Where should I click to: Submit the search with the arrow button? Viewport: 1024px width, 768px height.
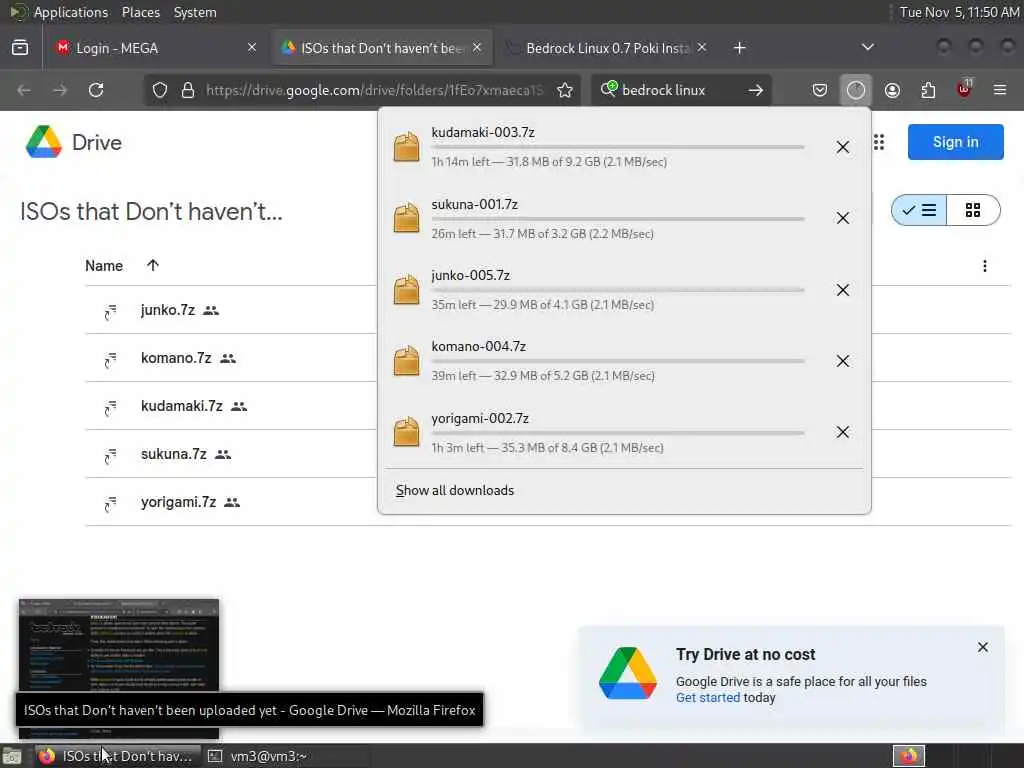click(756, 90)
